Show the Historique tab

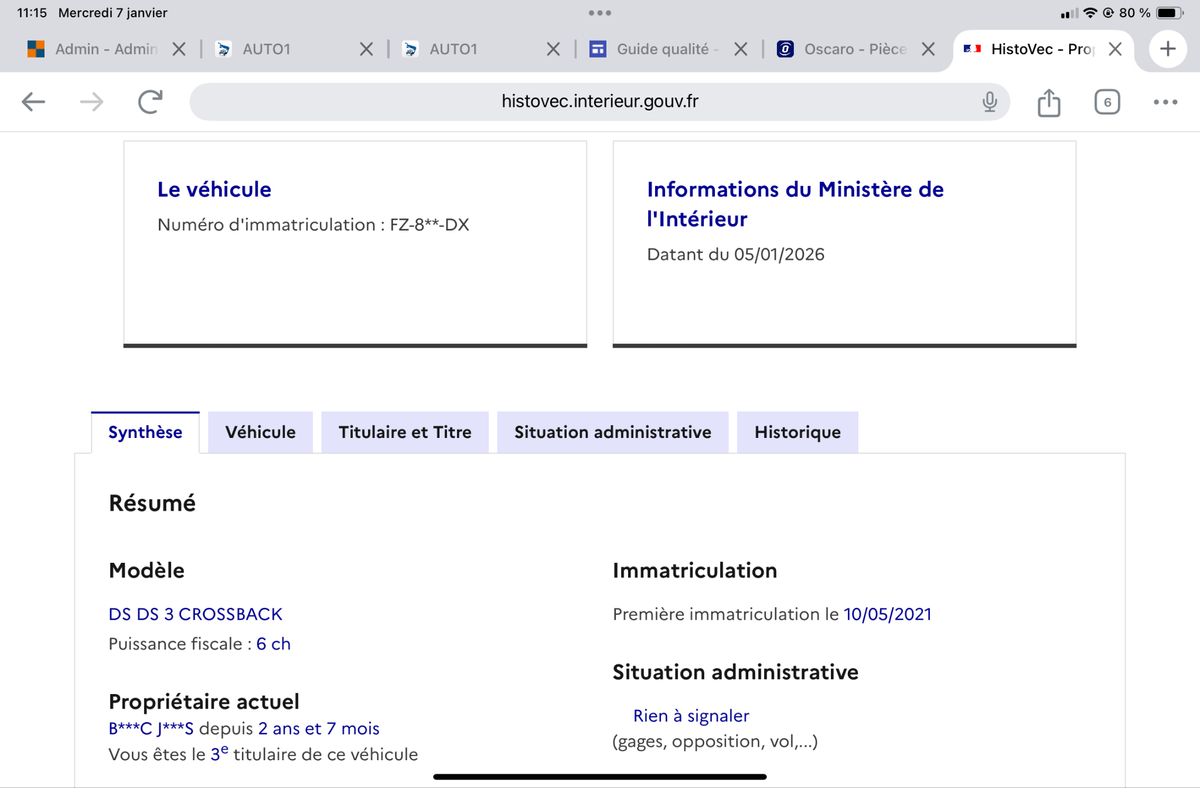coord(797,433)
